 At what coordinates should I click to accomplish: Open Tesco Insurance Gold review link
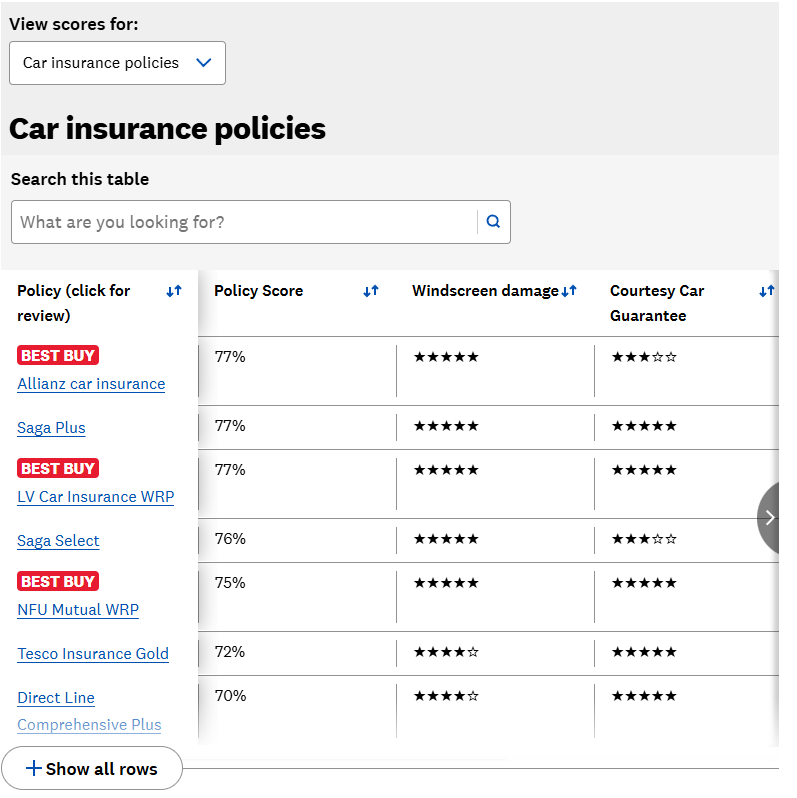[x=93, y=653]
